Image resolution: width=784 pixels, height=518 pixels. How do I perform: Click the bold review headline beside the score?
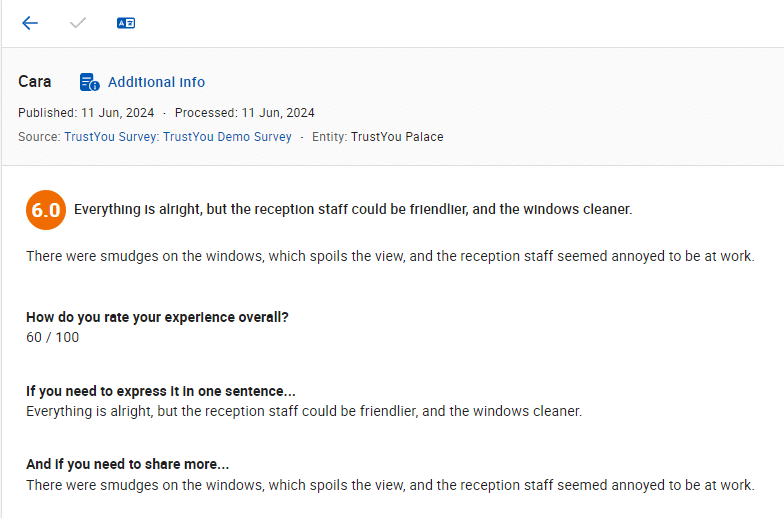point(352,210)
